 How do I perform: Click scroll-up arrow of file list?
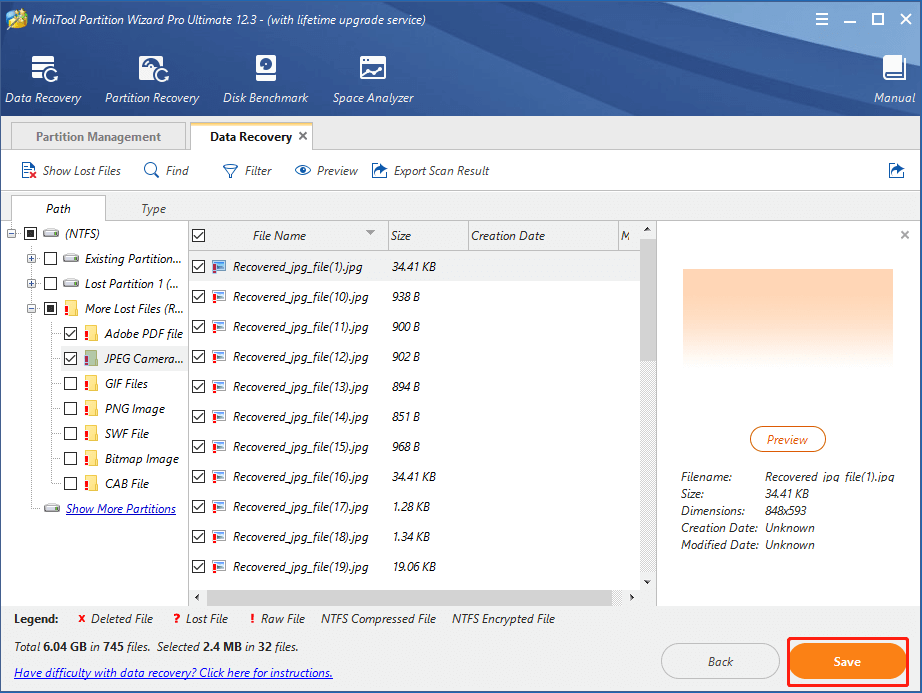[x=647, y=229]
